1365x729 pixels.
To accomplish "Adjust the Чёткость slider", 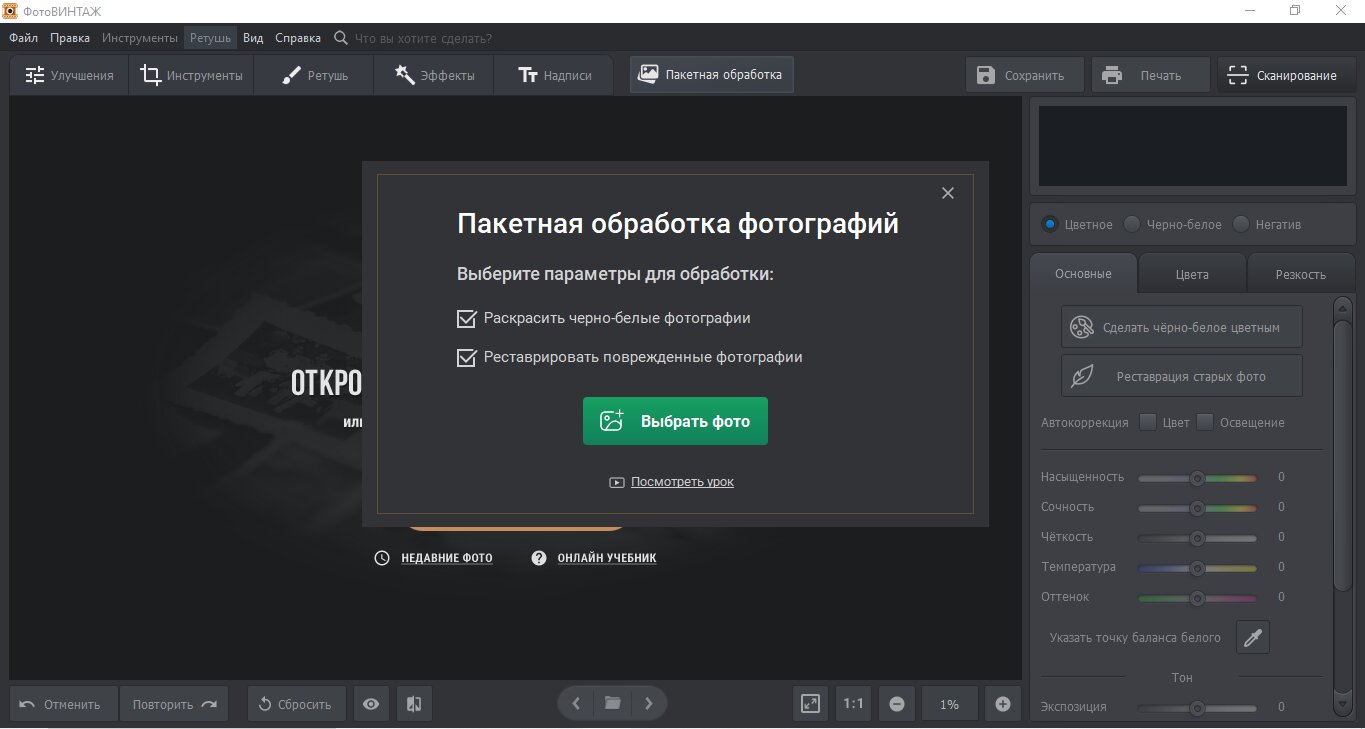I will (1197, 538).
